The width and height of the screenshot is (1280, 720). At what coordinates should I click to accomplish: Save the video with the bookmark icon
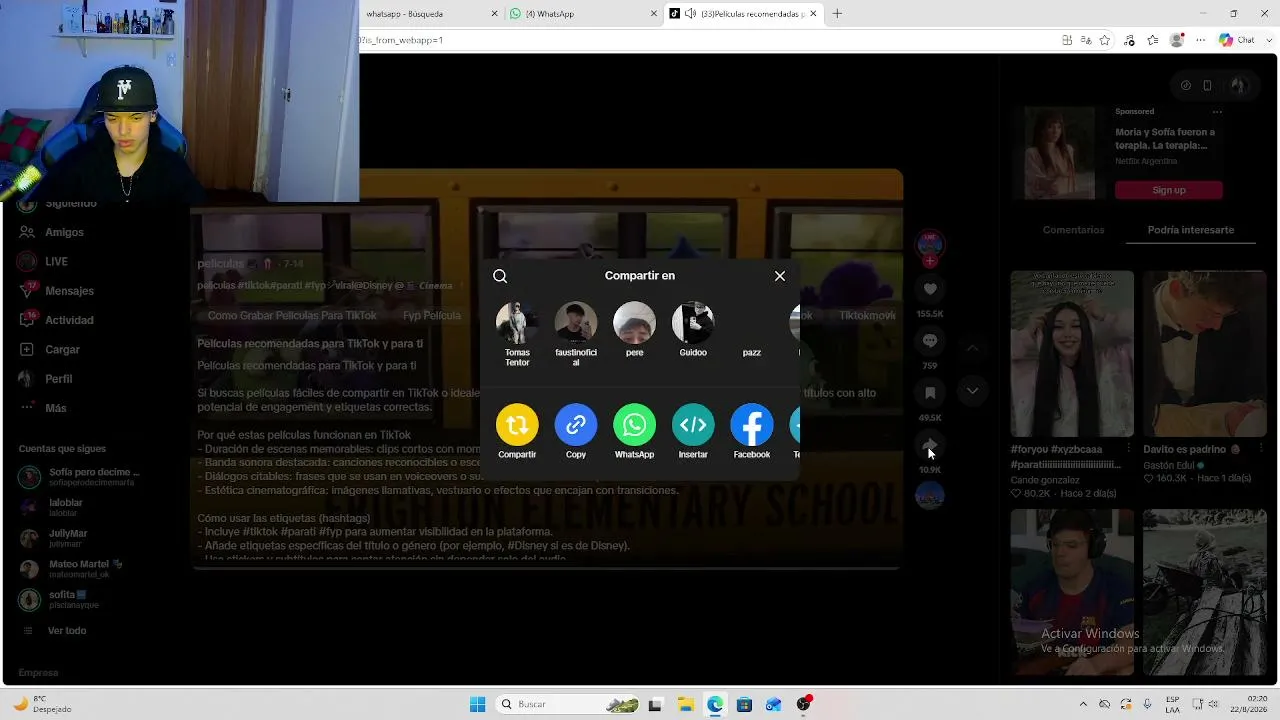(x=930, y=393)
